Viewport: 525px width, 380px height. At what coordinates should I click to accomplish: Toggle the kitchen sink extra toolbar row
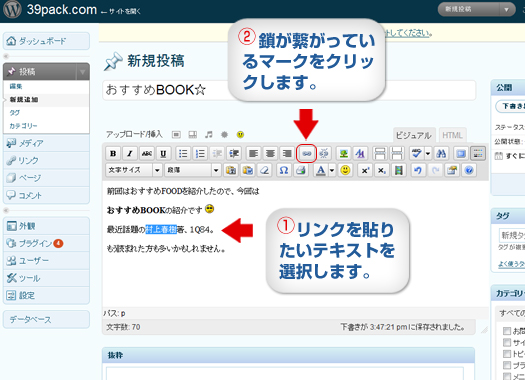[478, 153]
